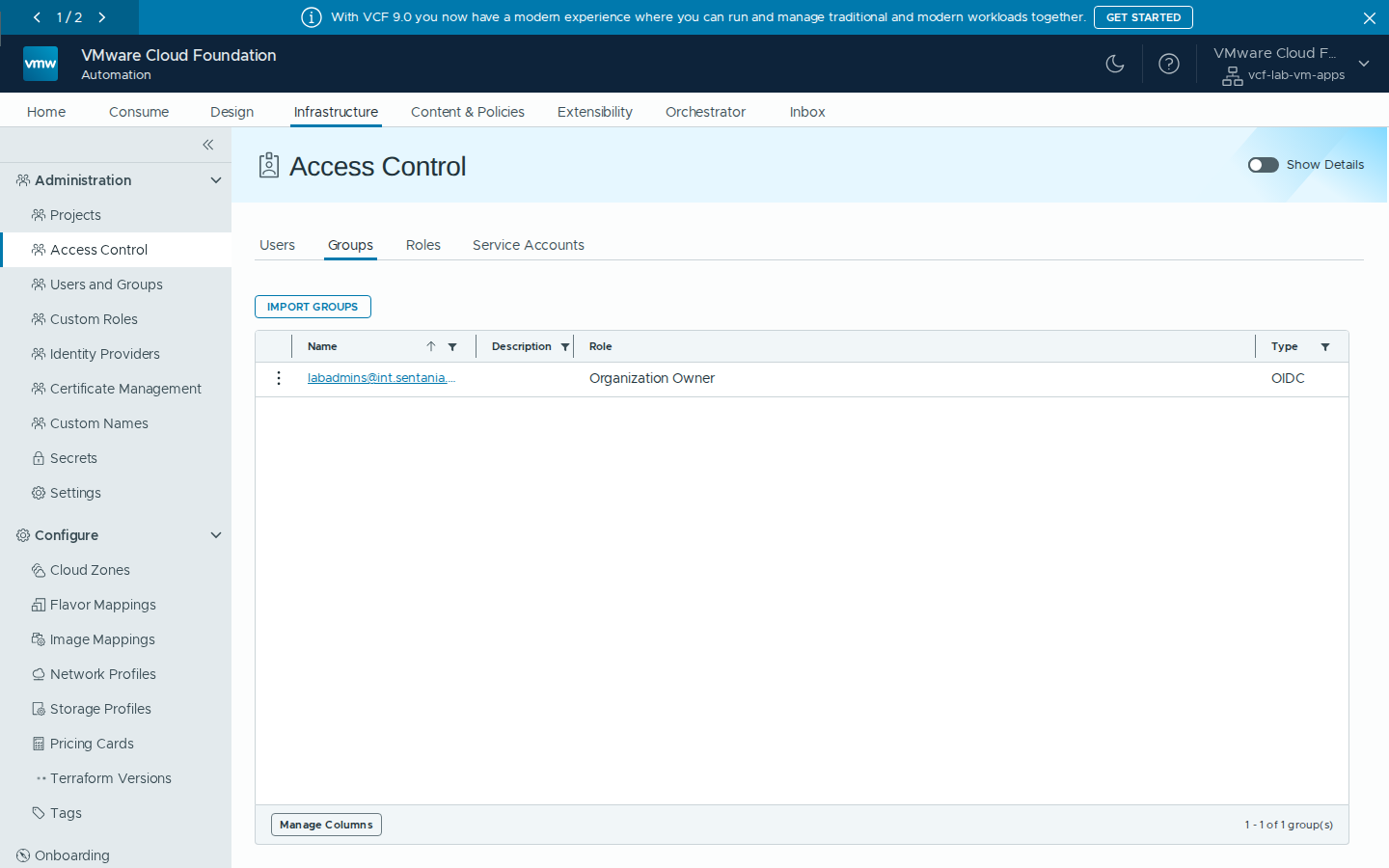Dismiss the VCF 9.0 banner

click(x=1370, y=17)
